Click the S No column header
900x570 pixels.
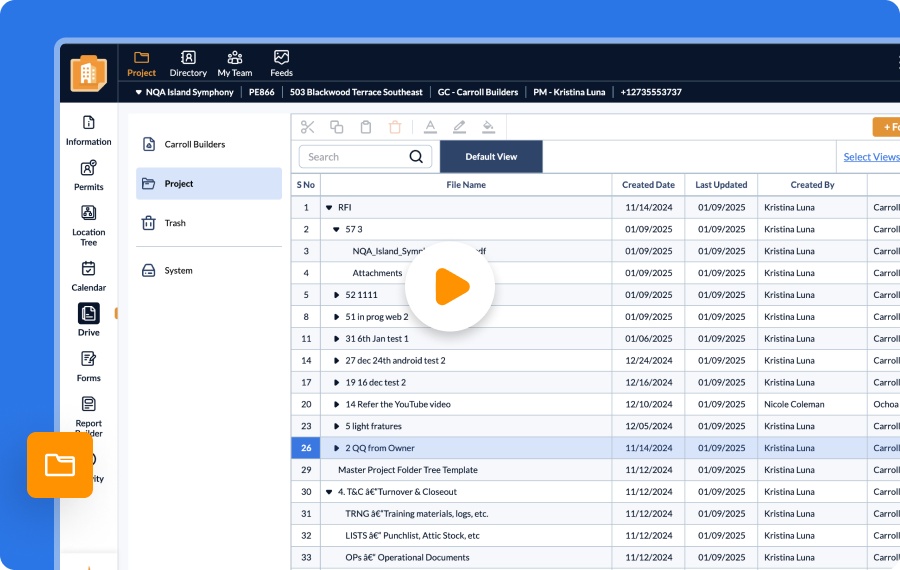tap(305, 185)
